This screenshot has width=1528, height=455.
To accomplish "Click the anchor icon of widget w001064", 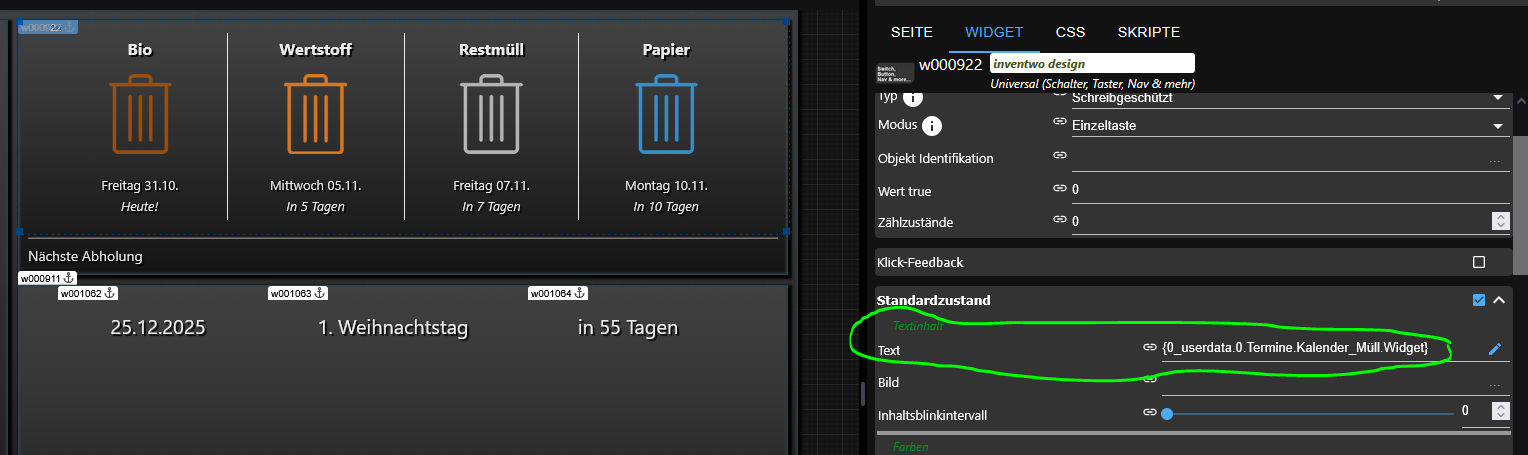I will tap(578, 293).
